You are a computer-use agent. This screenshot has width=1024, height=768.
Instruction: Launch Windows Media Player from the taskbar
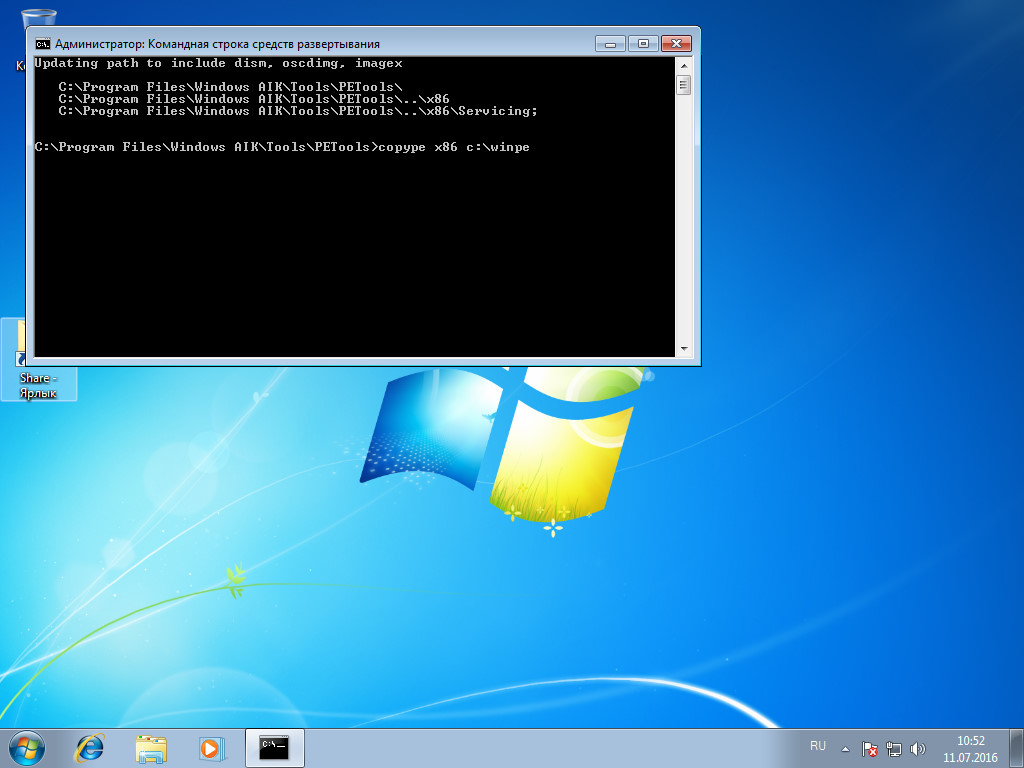tap(210, 747)
